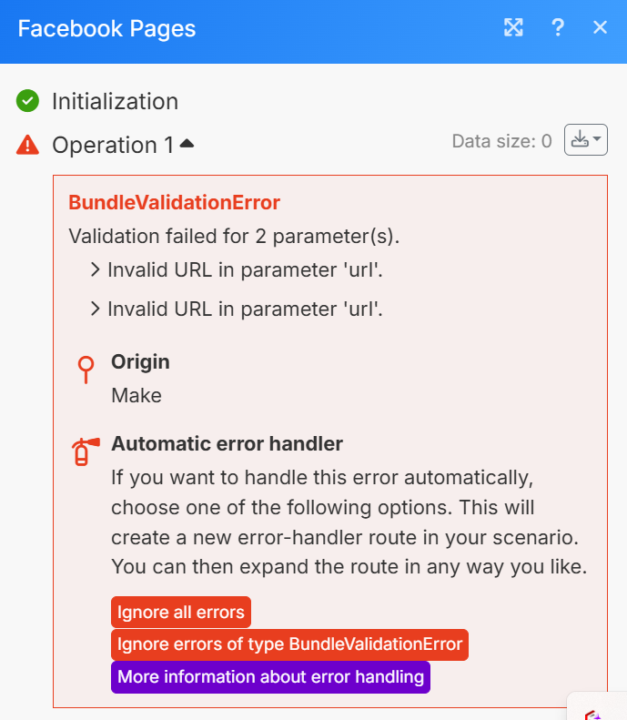Collapse Operation 1 with the arrow
The image size is (627, 720).
pyautogui.click(x=186, y=144)
